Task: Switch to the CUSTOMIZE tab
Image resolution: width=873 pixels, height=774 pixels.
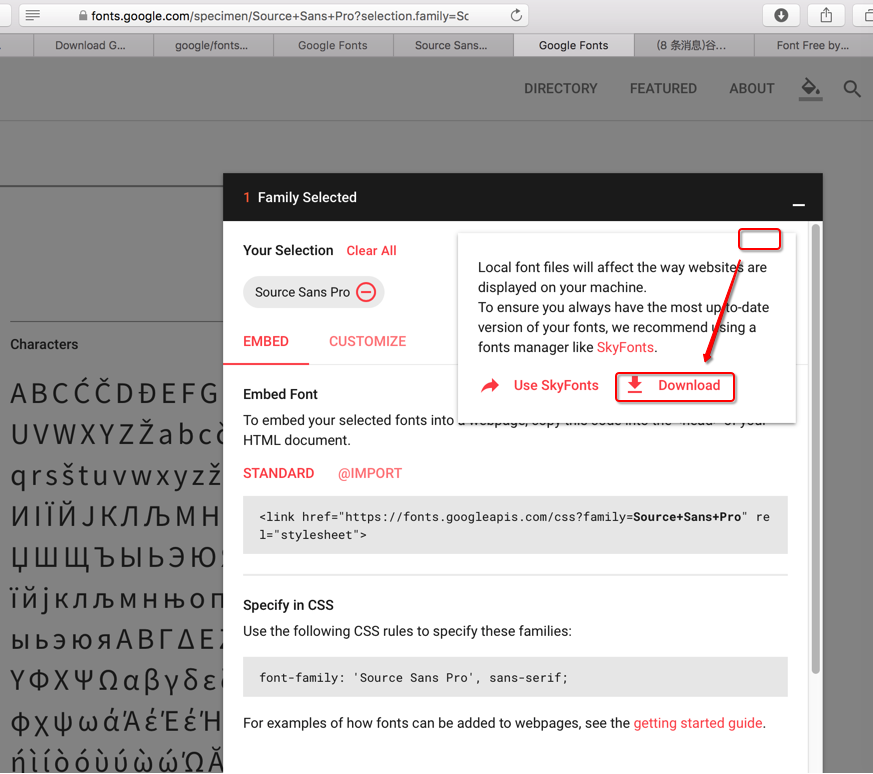Action: tap(367, 341)
